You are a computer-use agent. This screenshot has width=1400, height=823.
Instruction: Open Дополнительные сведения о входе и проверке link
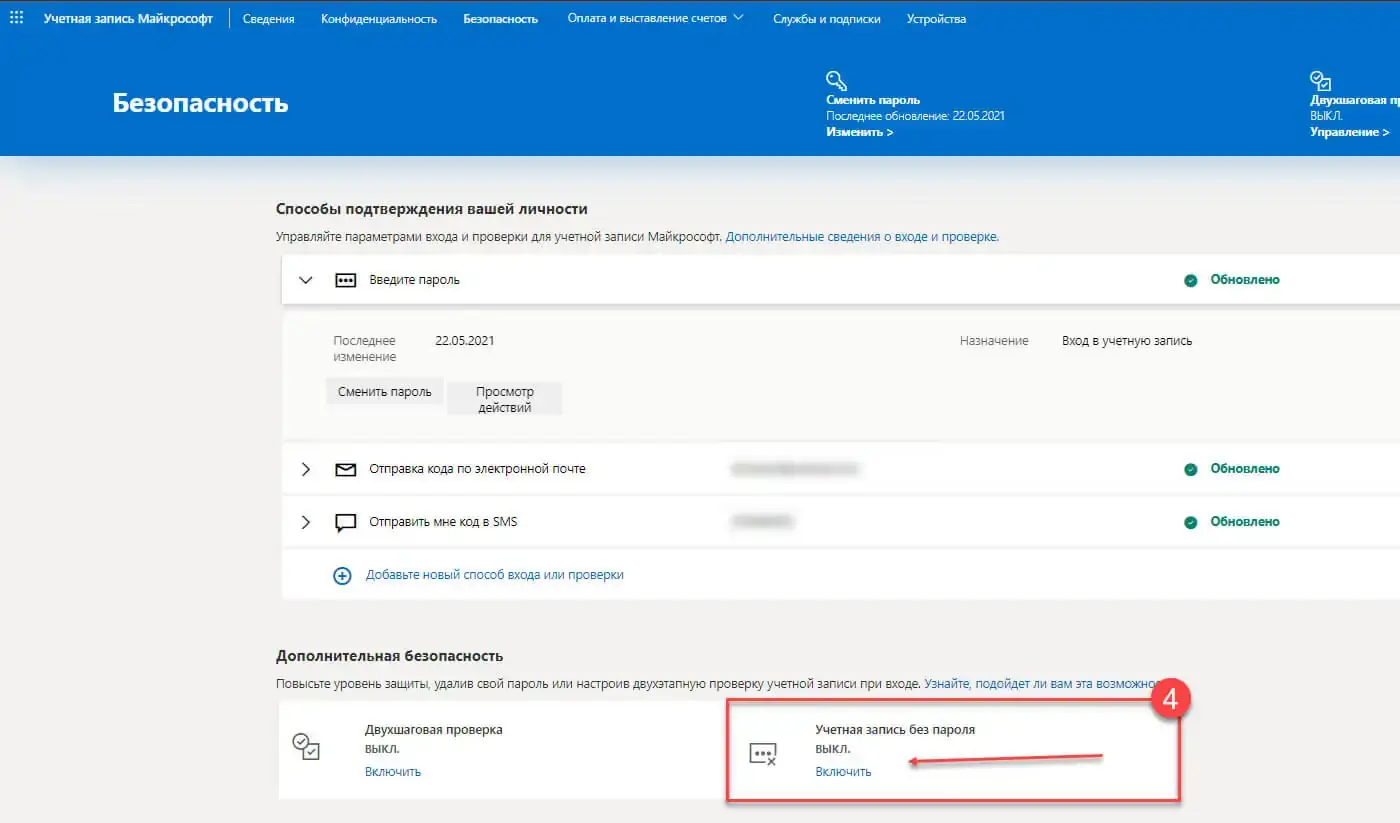pos(861,237)
